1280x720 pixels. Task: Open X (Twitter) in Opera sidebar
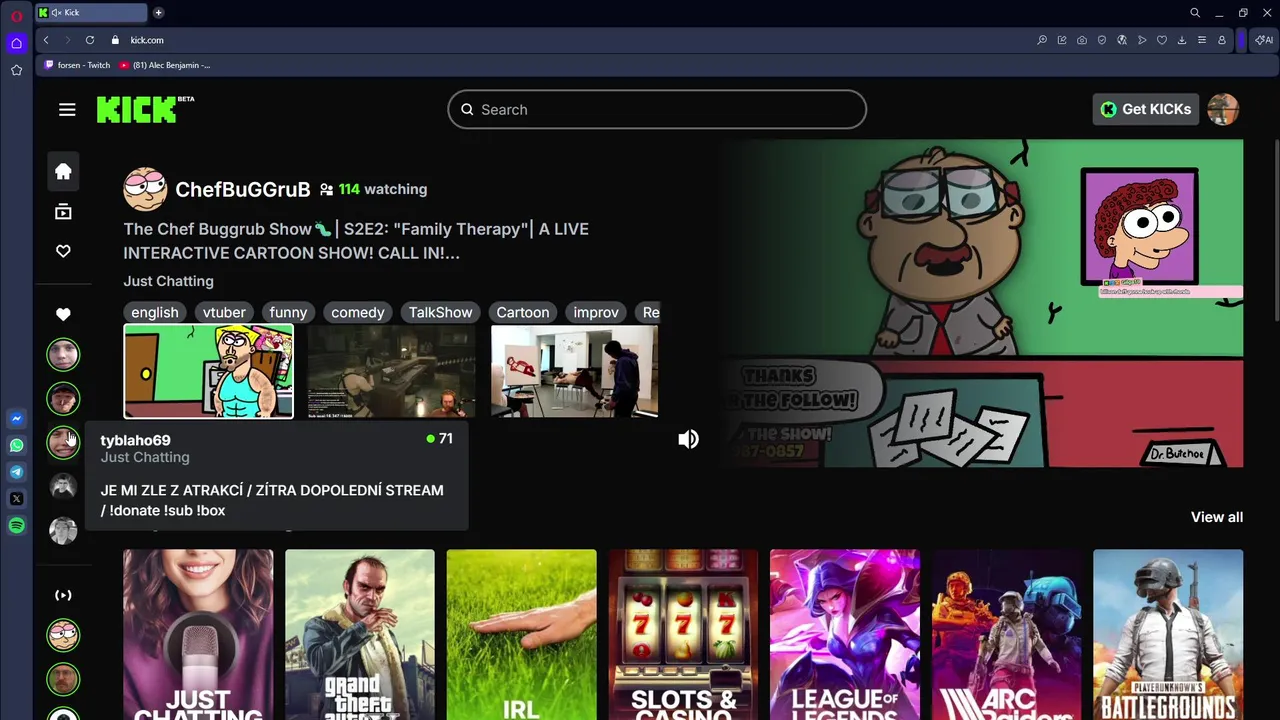(x=16, y=498)
